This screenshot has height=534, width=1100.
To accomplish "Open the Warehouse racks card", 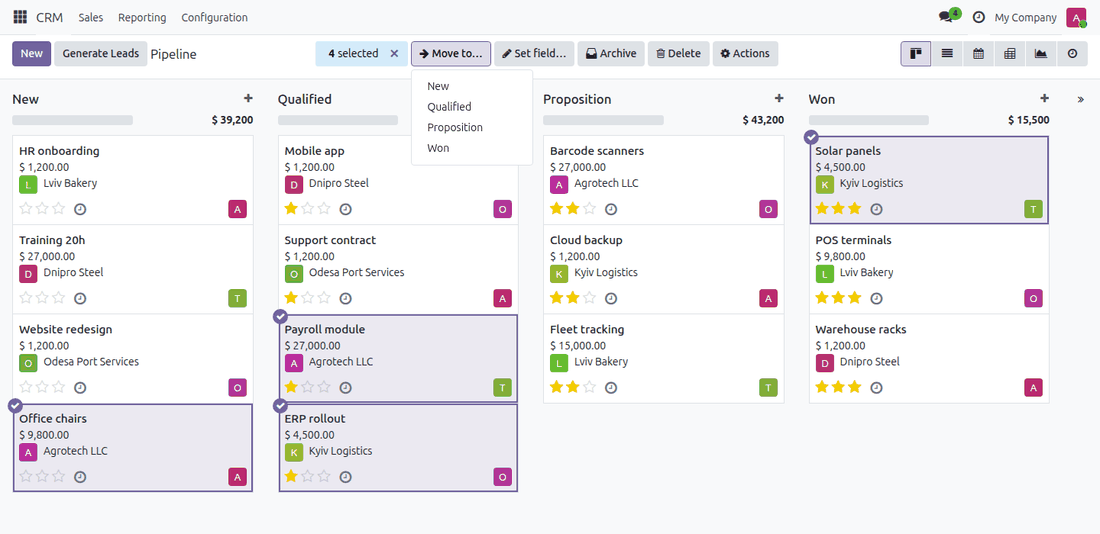I will [929, 359].
